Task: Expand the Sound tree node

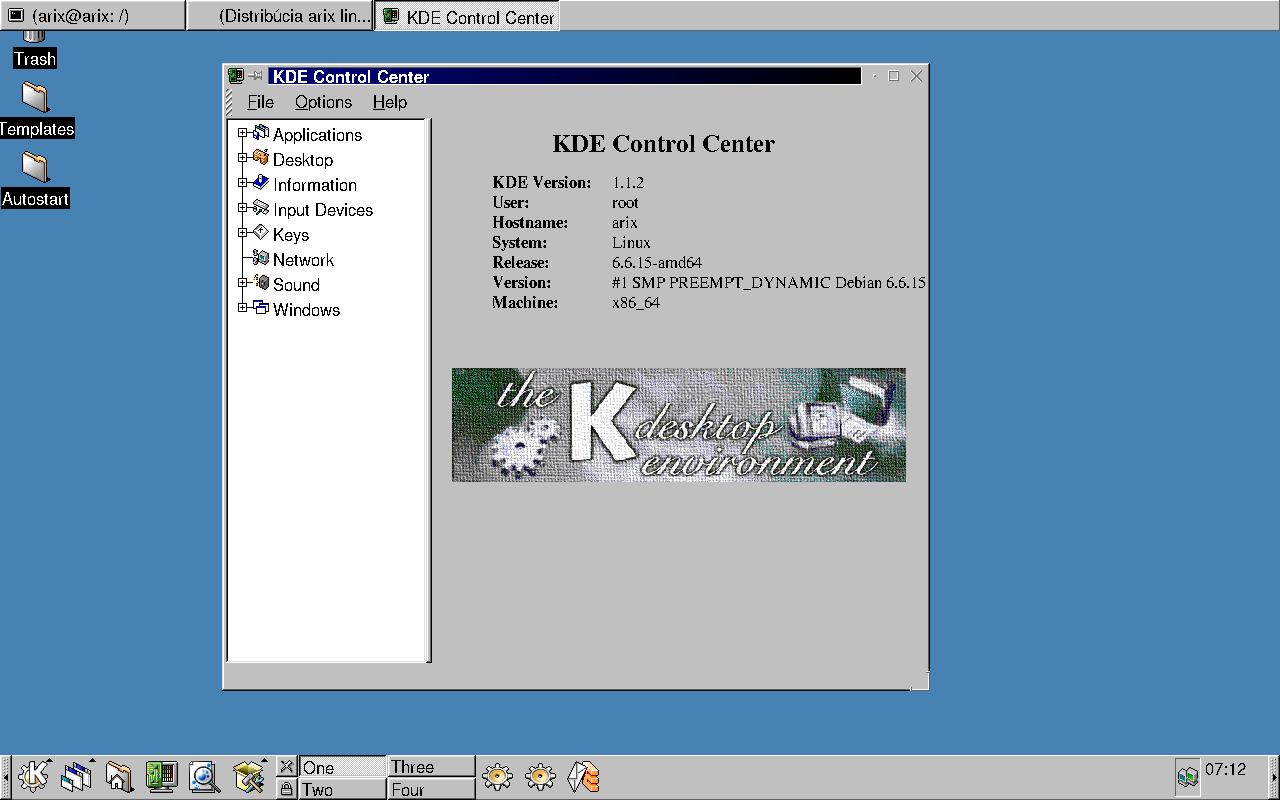Action: 242,283
